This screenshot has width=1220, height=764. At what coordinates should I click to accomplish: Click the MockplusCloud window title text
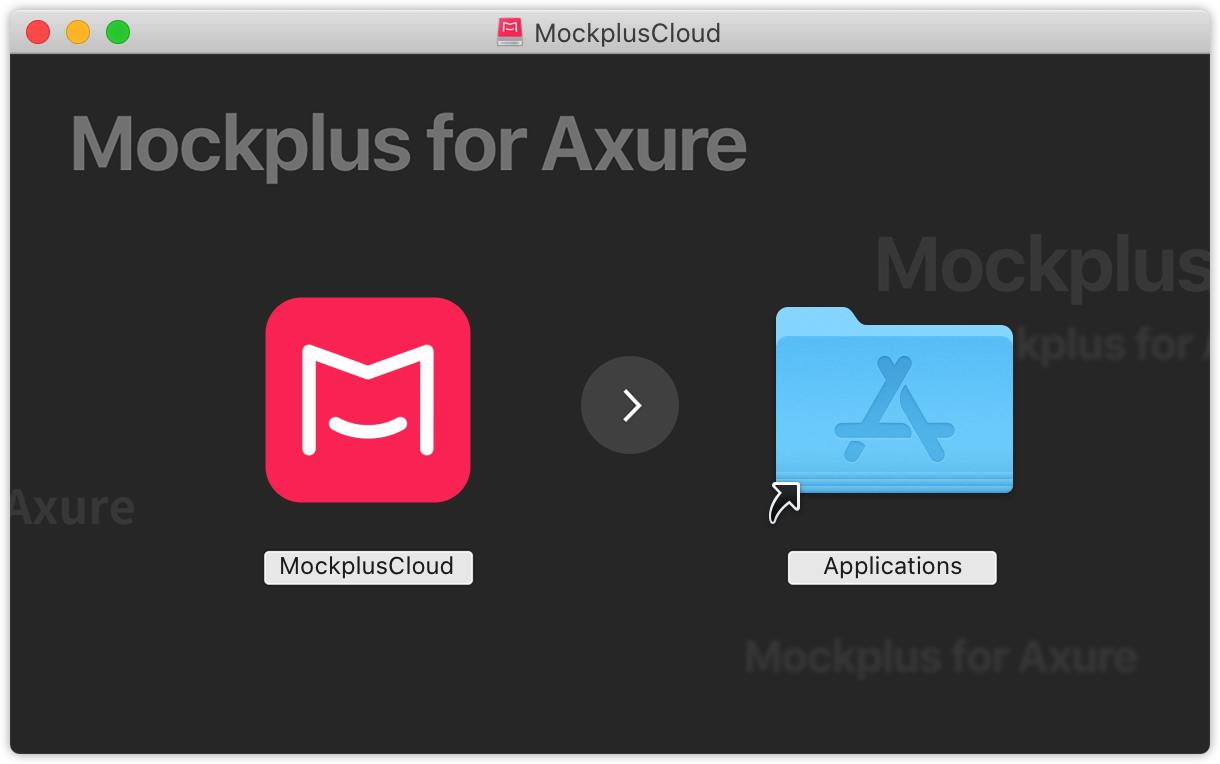[x=627, y=33]
